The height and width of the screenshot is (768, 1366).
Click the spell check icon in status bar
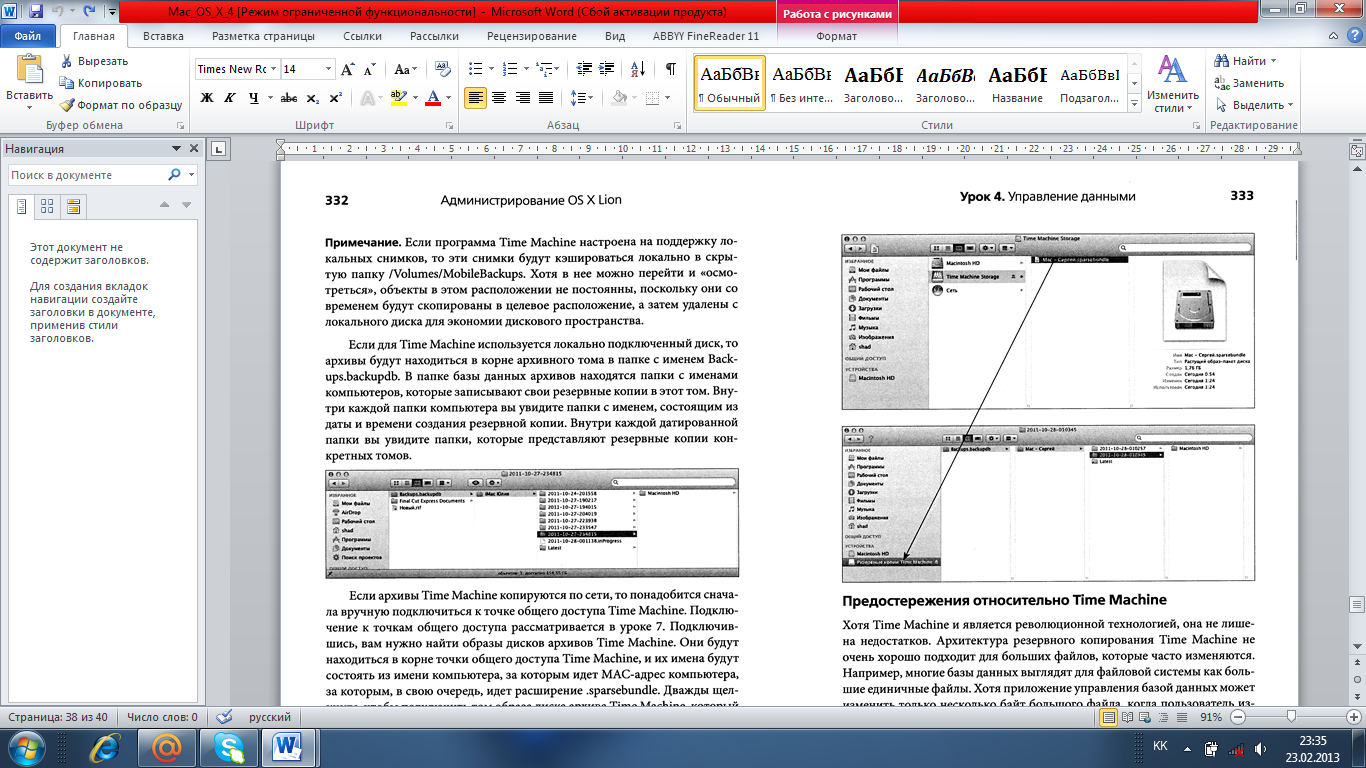tap(225, 717)
